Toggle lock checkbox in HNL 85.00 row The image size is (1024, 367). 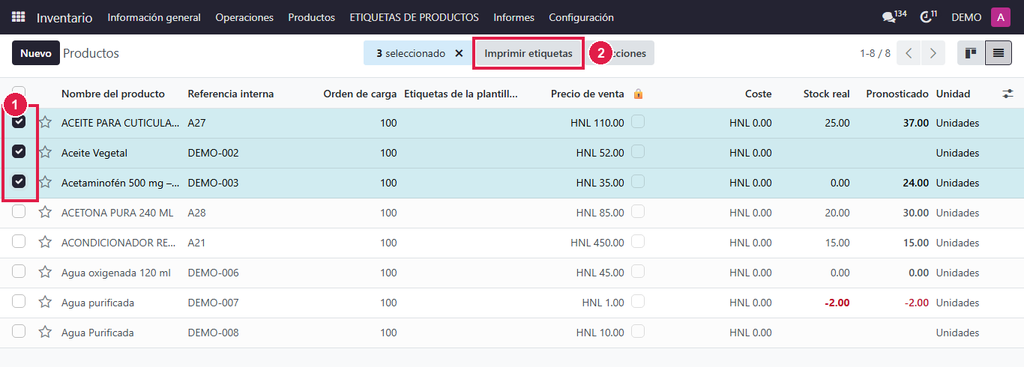[x=638, y=212]
